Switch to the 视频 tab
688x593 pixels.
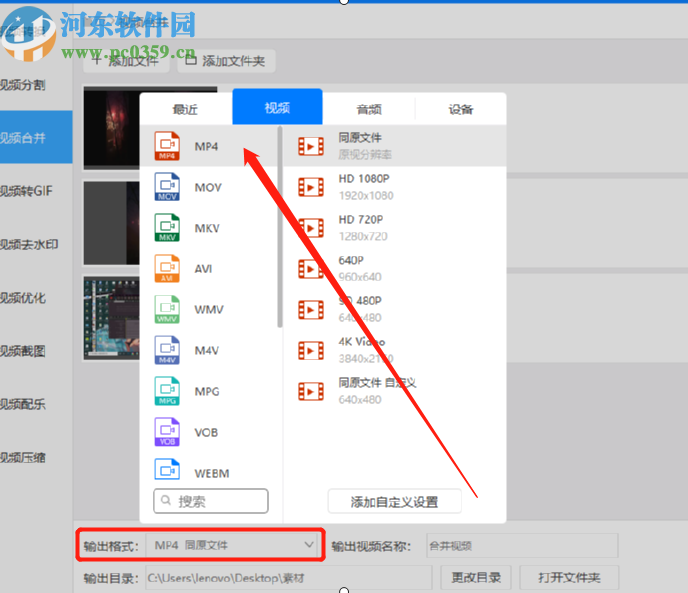coord(277,107)
